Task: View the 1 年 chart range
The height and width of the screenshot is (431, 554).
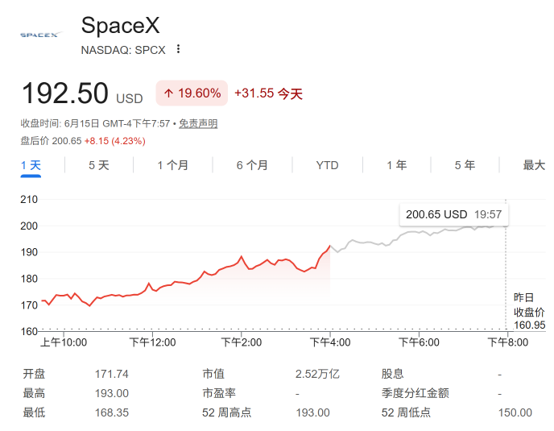Action: [x=396, y=165]
